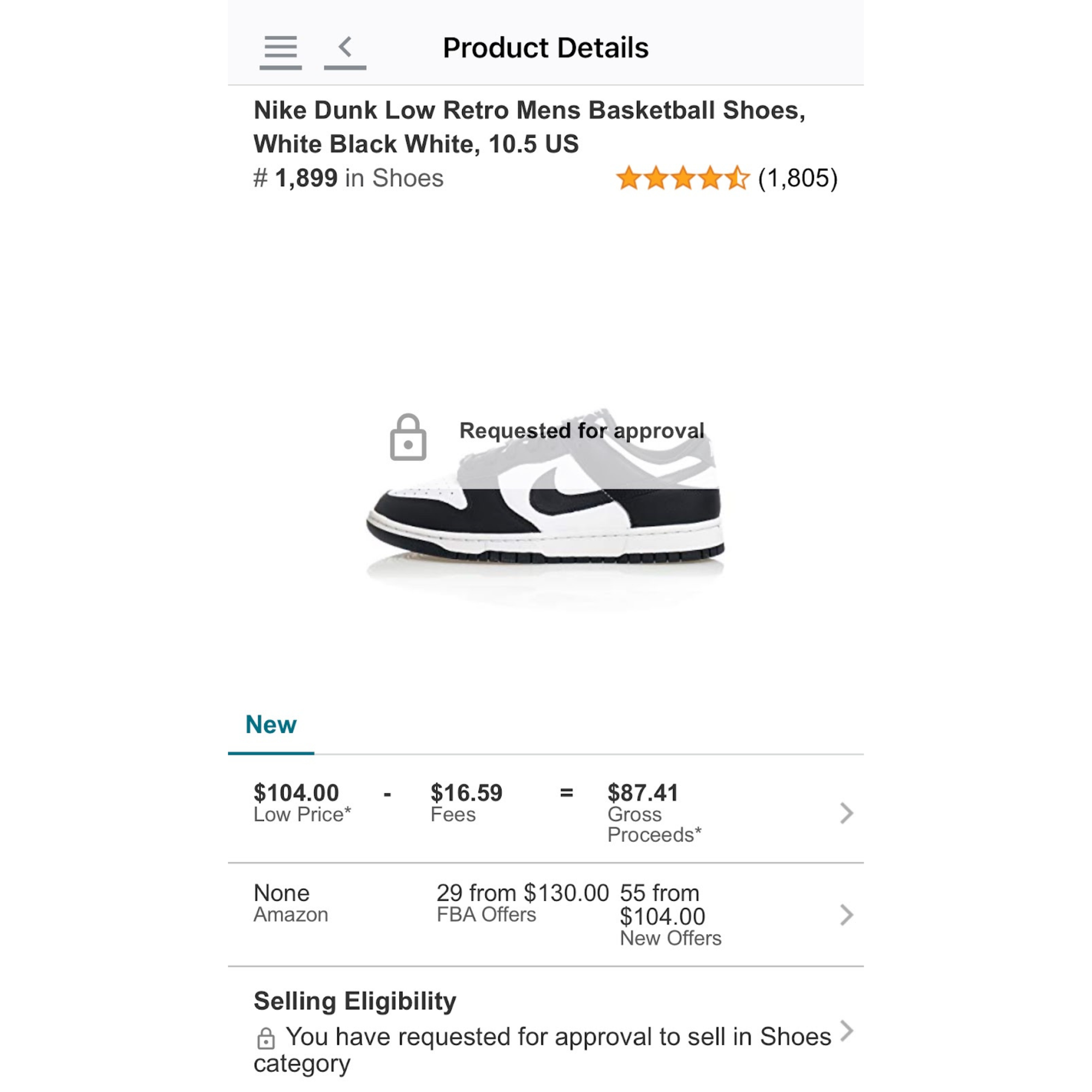Expand the offers row chevron
The image size is (1092, 1092).
click(846, 915)
